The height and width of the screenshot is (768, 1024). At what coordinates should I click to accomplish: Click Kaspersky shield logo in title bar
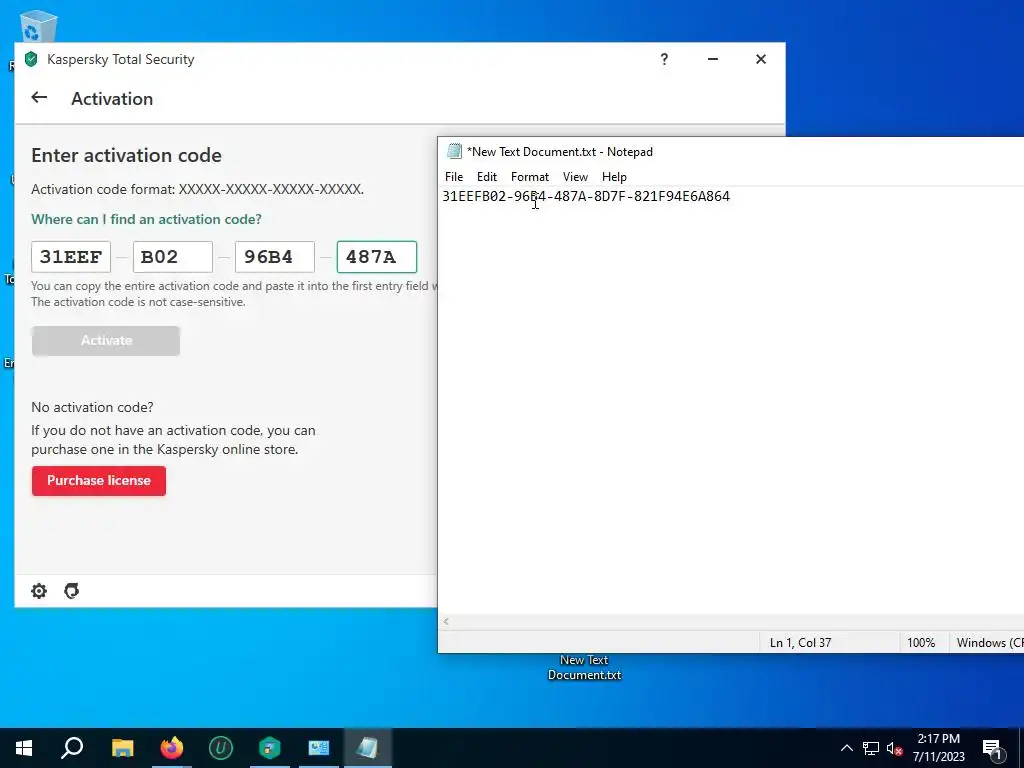coord(31,59)
